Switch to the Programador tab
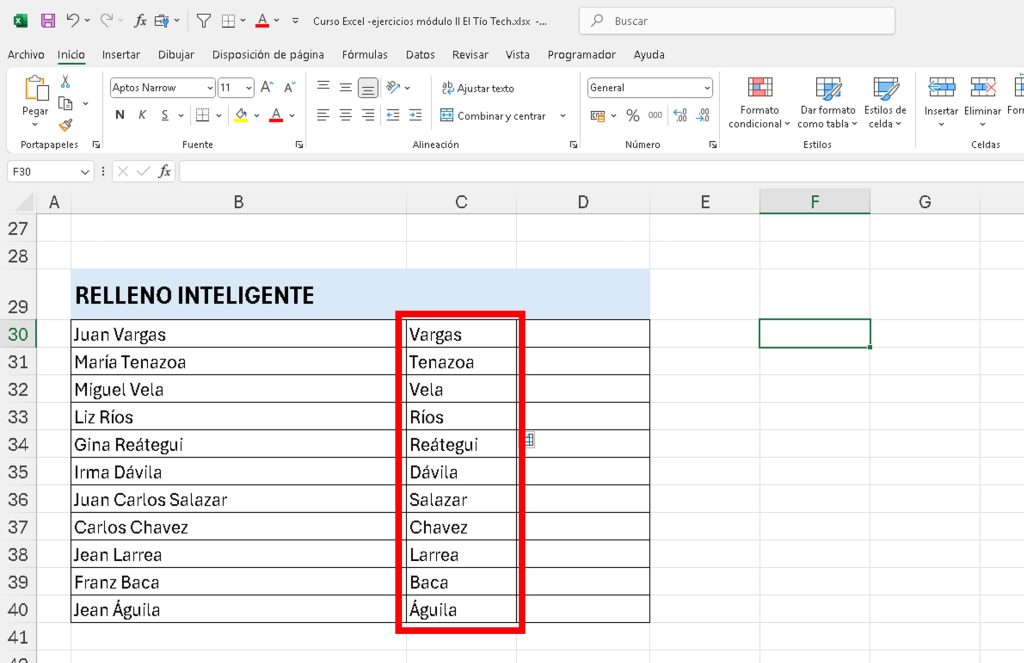1024x663 pixels. [581, 55]
